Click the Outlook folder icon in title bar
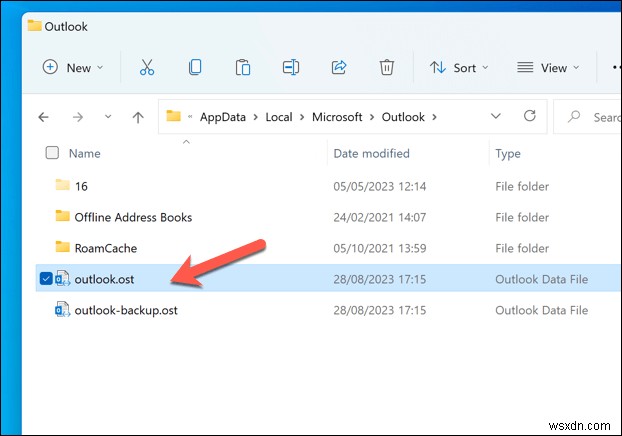 click(x=34, y=25)
